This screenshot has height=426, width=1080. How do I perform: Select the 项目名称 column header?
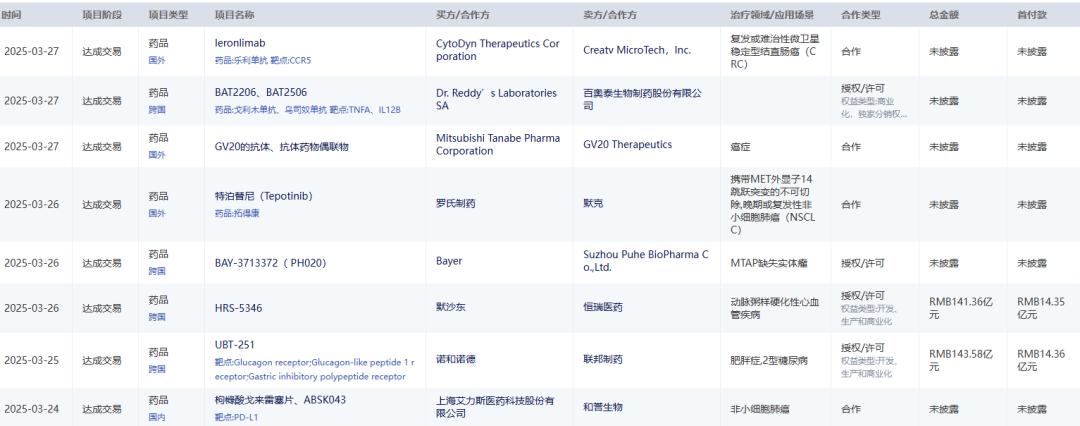click(x=235, y=16)
